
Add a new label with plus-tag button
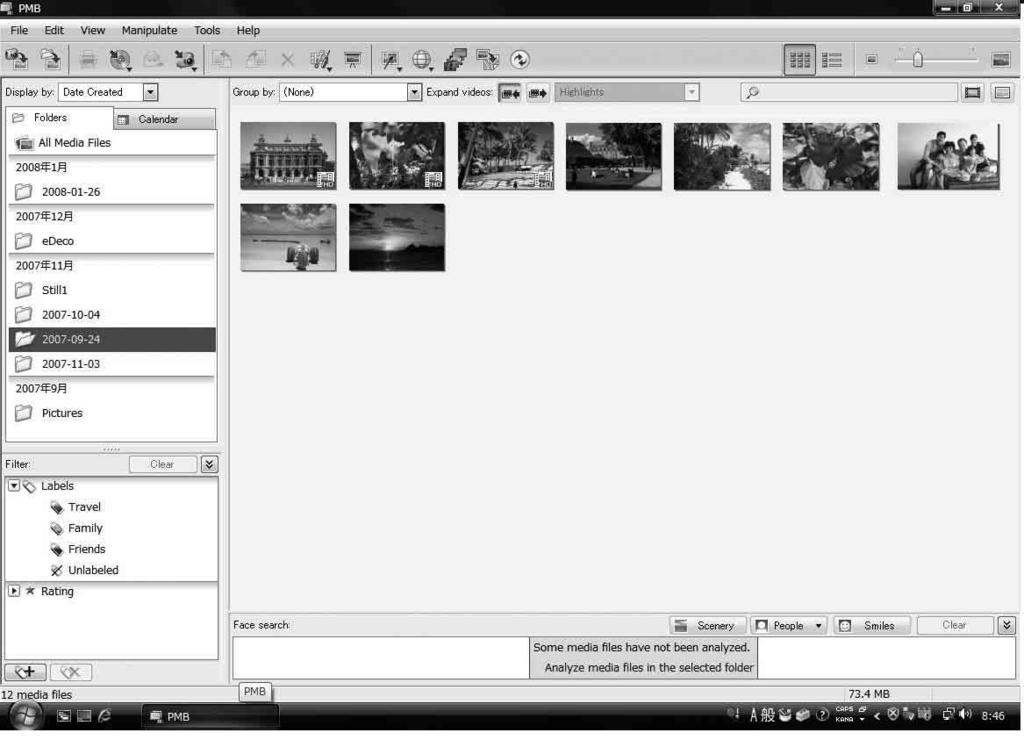(25, 671)
